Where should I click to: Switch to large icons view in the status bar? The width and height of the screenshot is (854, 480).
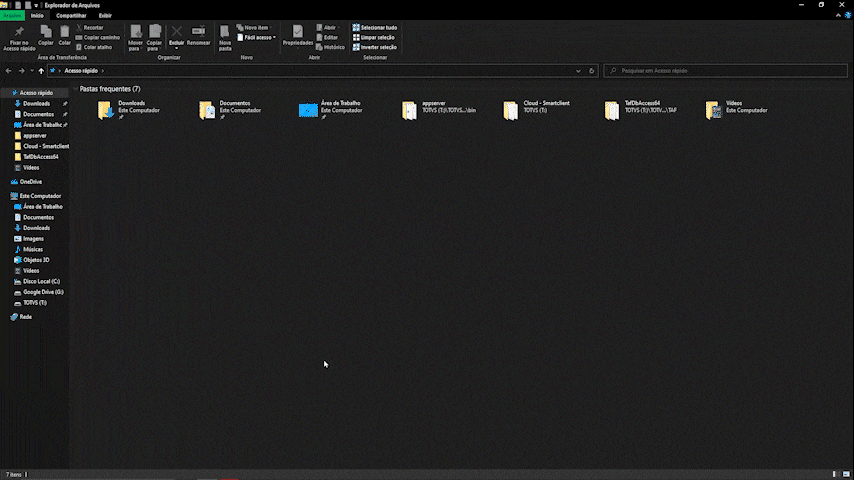846,475
